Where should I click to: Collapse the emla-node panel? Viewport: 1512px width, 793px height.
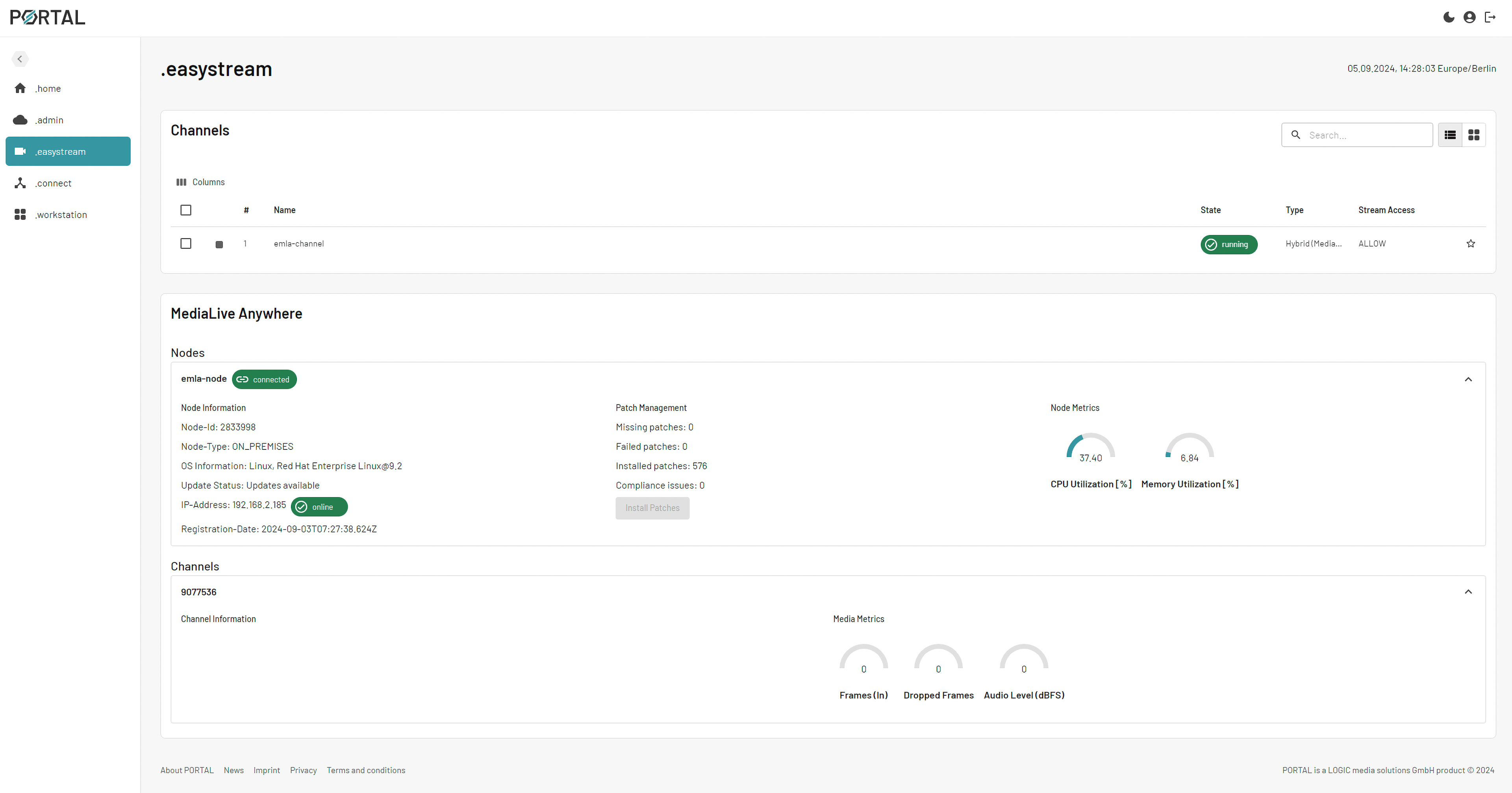(1468, 379)
